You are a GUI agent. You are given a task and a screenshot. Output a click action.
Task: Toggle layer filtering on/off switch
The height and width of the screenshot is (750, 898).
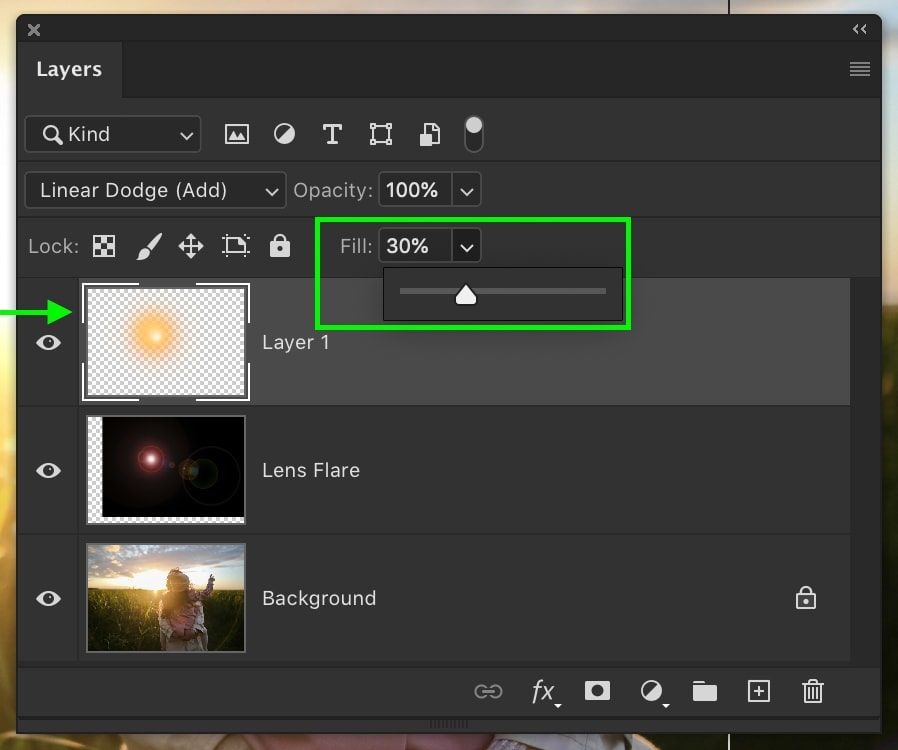tap(474, 135)
